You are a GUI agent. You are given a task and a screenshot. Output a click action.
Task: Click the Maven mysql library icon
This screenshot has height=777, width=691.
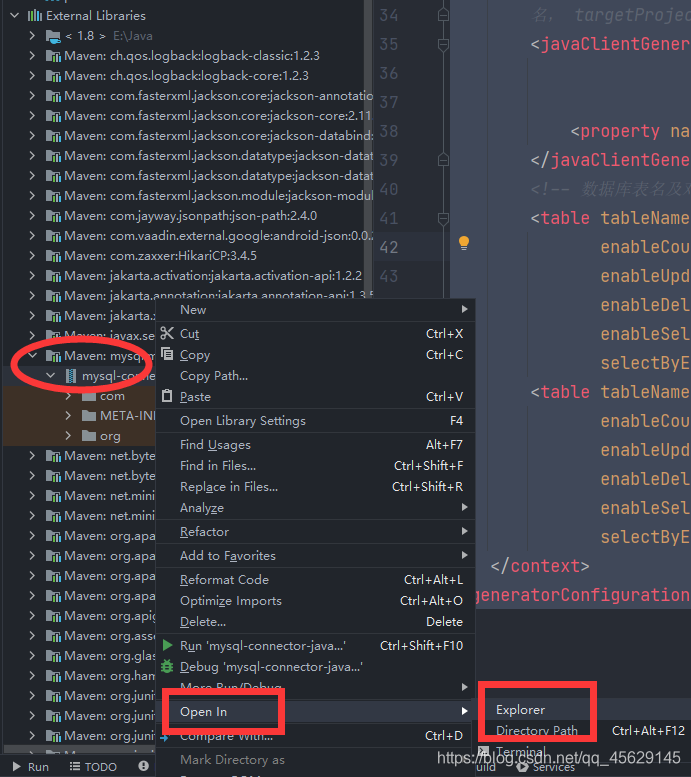click(x=54, y=356)
